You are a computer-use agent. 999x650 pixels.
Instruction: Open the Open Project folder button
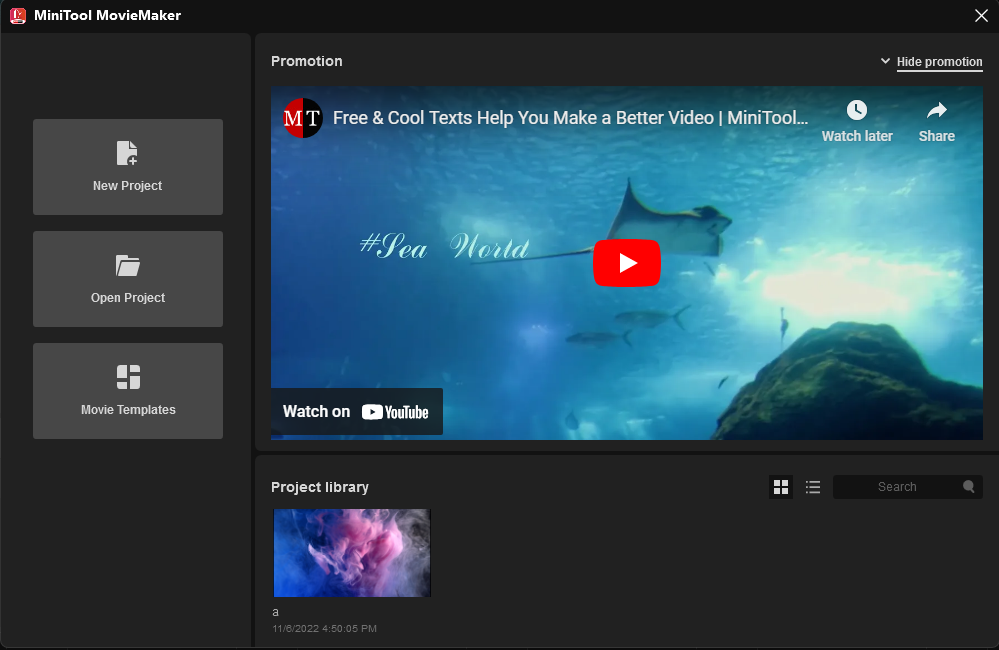pos(128,279)
